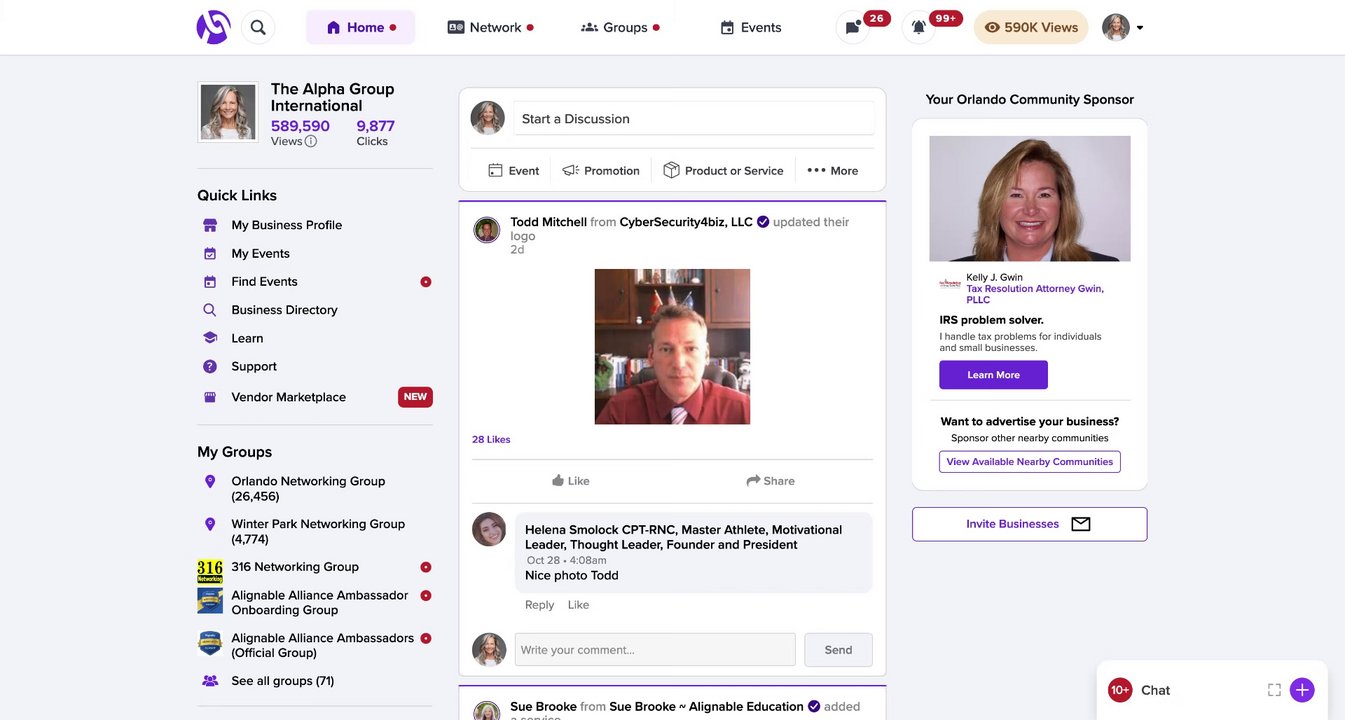The height and width of the screenshot is (720, 1345).
Task: Switch to the Network tab
Action: click(490, 27)
